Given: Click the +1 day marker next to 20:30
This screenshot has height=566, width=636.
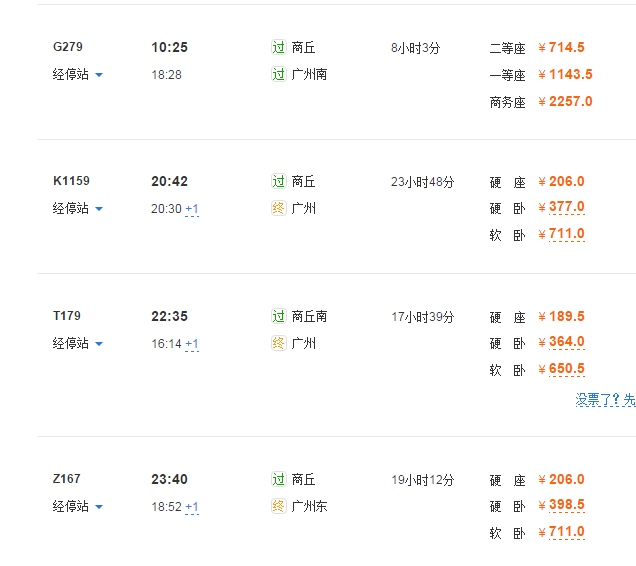Looking at the screenshot, I should [x=192, y=209].
